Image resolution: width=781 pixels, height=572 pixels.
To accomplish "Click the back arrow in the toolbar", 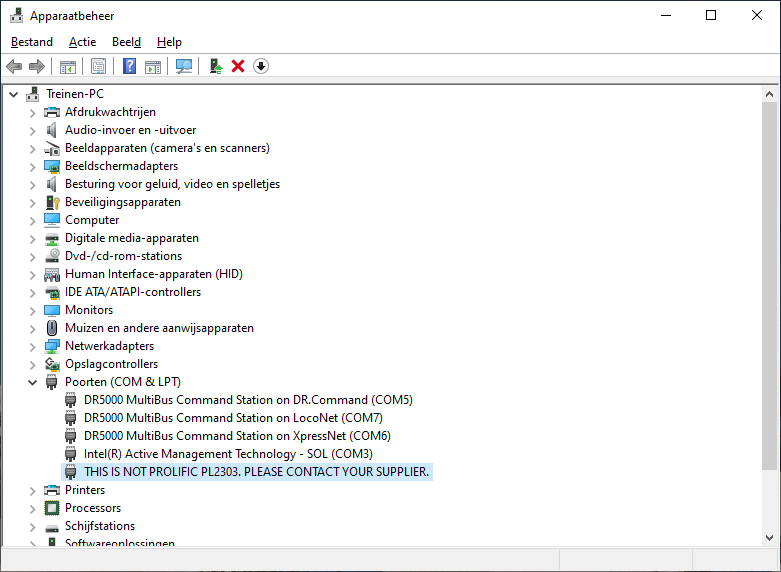I will coord(14,66).
